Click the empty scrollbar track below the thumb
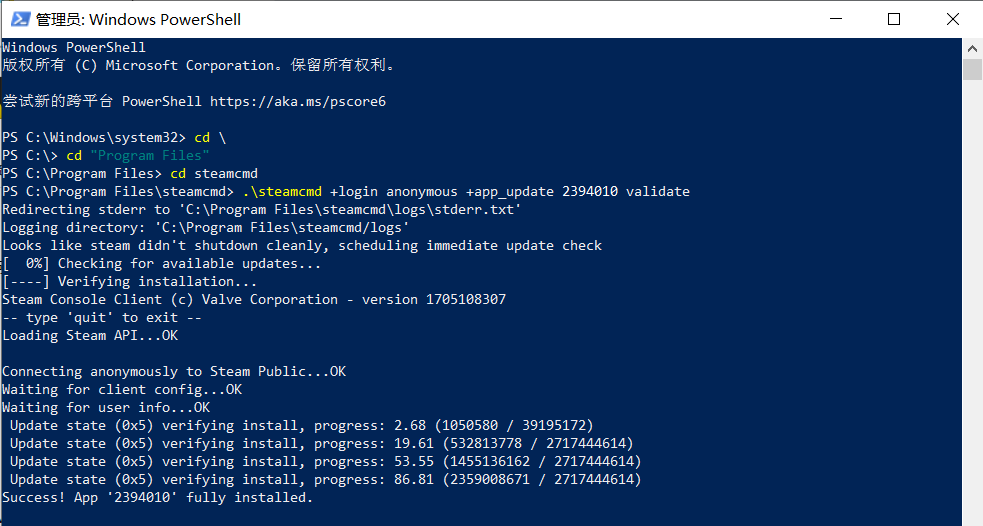Viewport: 983px width, 526px height. pyautogui.click(x=972, y=301)
